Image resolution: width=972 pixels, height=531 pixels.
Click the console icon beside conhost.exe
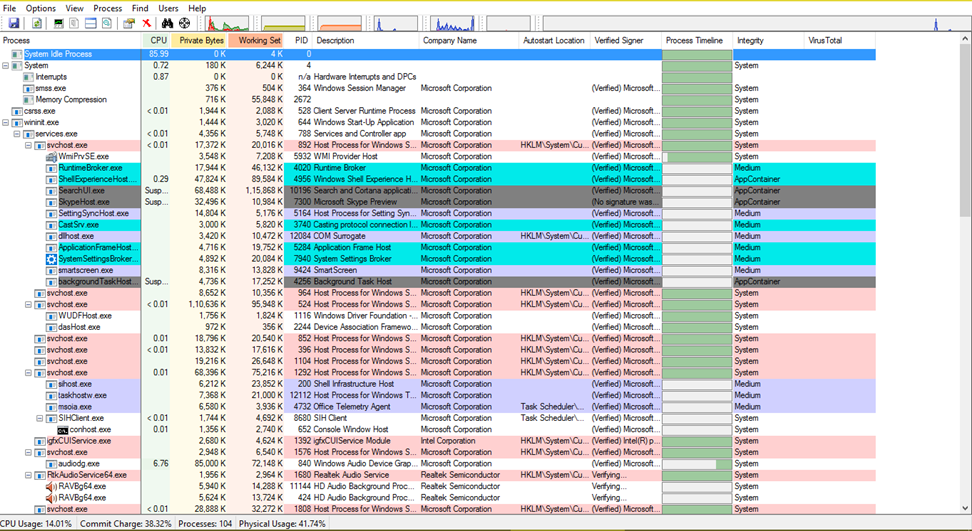point(63,429)
